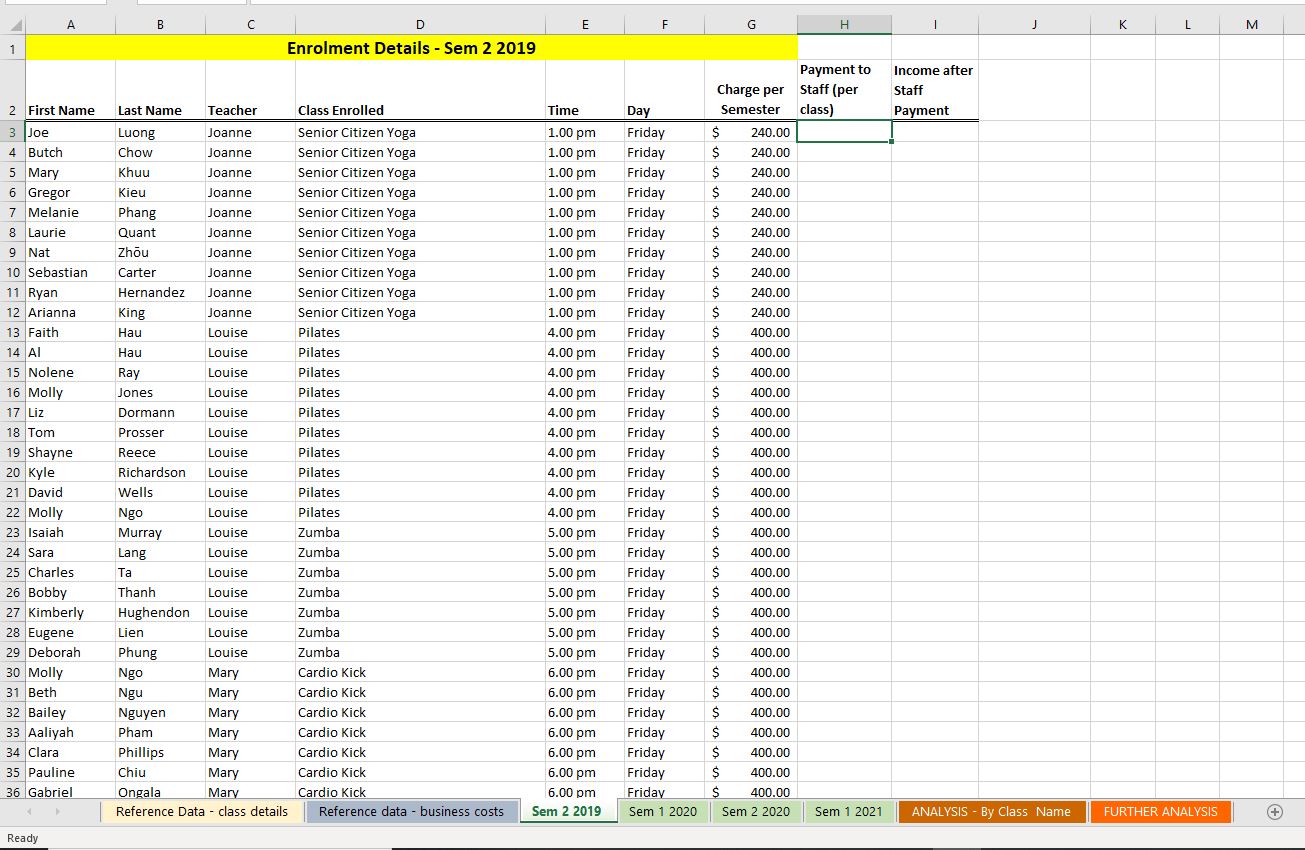Open the Reference Data - class details sheet
The height and width of the screenshot is (850, 1305).
click(201, 811)
